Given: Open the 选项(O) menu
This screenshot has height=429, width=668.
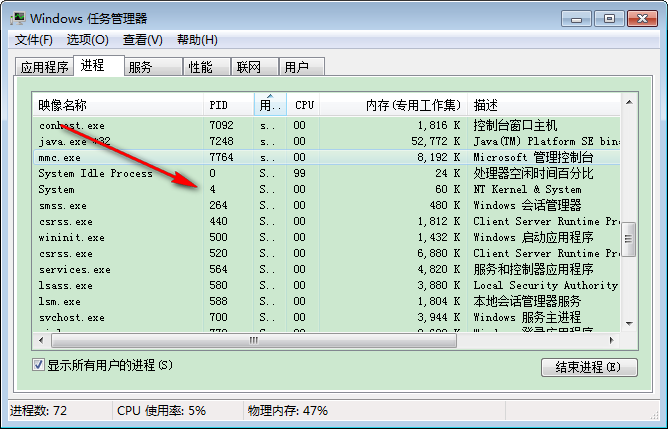Looking at the screenshot, I should (87, 40).
